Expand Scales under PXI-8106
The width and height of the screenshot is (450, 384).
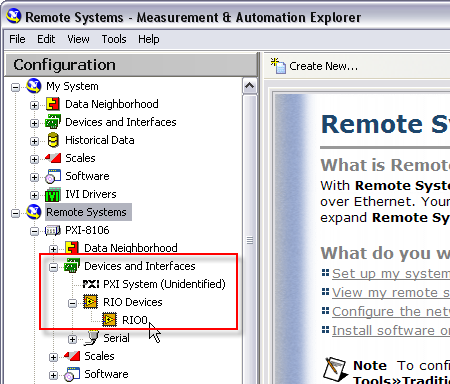point(53,357)
